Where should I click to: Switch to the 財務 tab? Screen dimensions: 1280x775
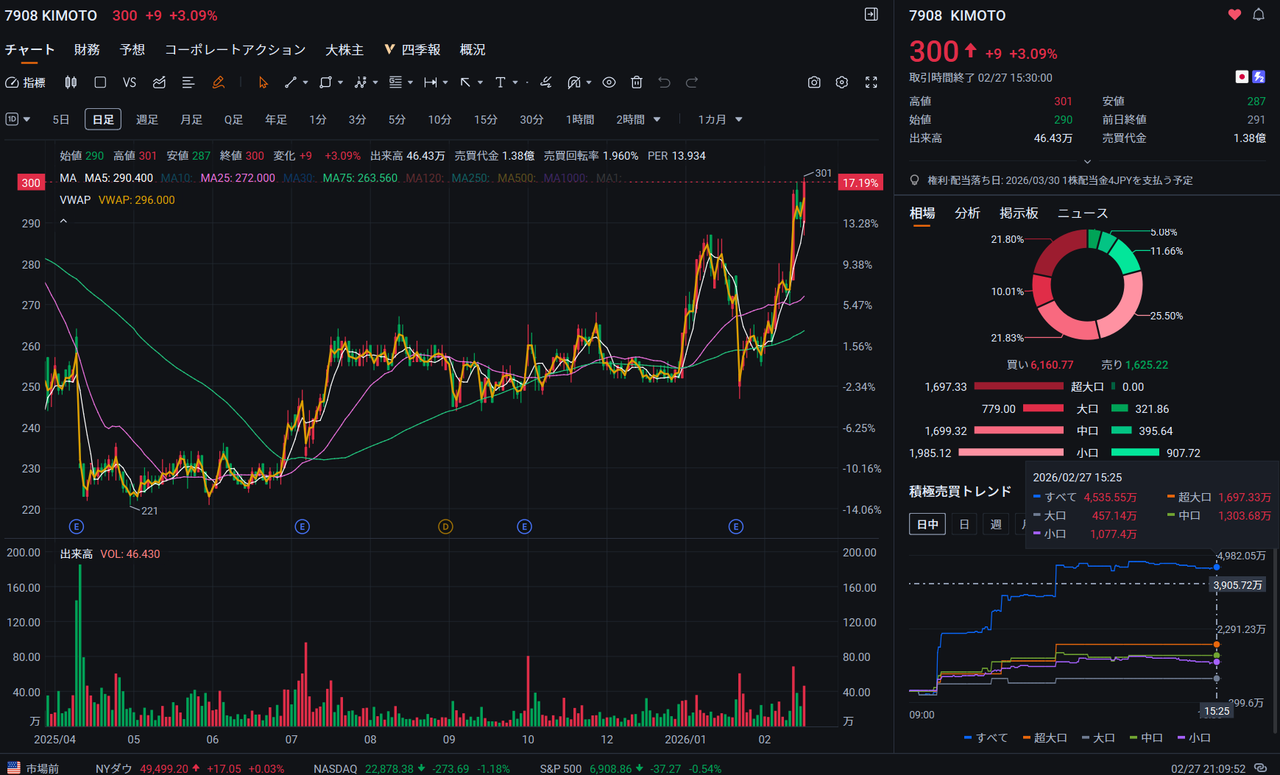pyautogui.click(x=86, y=49)
